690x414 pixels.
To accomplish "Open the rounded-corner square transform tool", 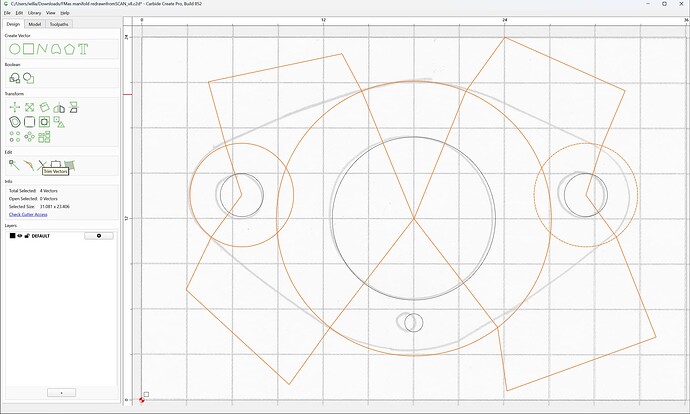I will pos(29,122).
